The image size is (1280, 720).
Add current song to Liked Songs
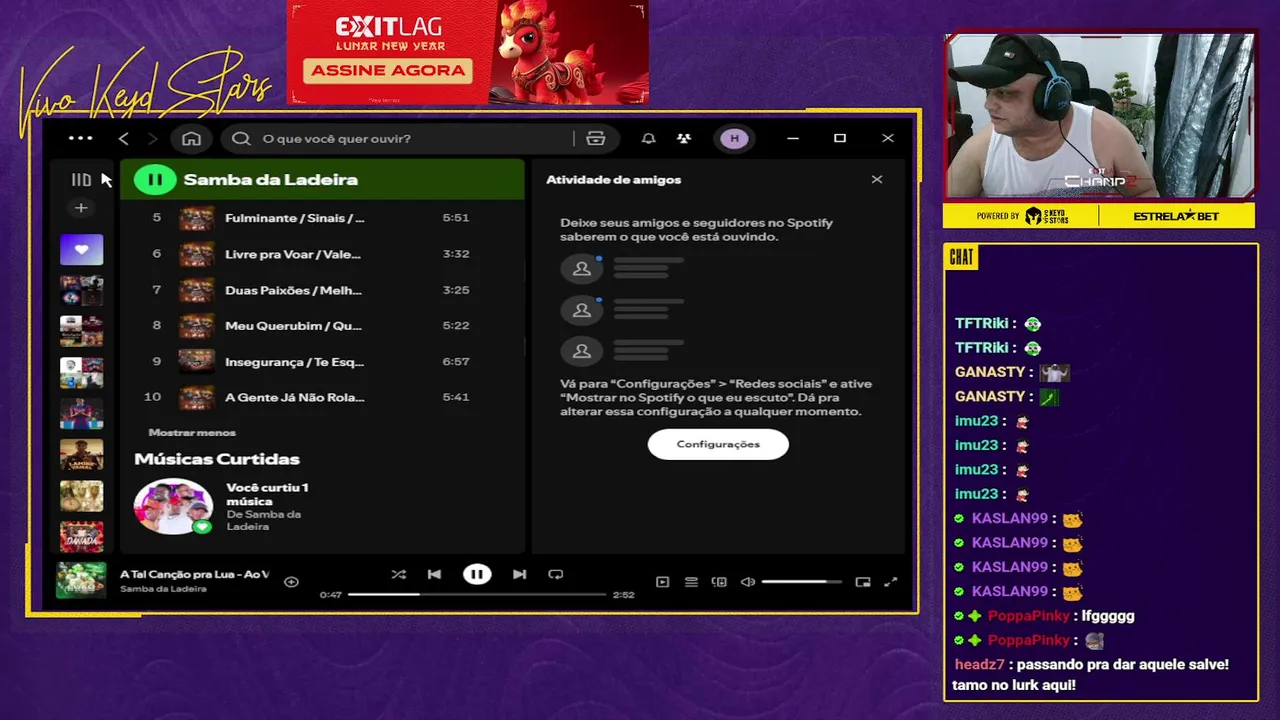pyautogui.click(x=291, y=581)
